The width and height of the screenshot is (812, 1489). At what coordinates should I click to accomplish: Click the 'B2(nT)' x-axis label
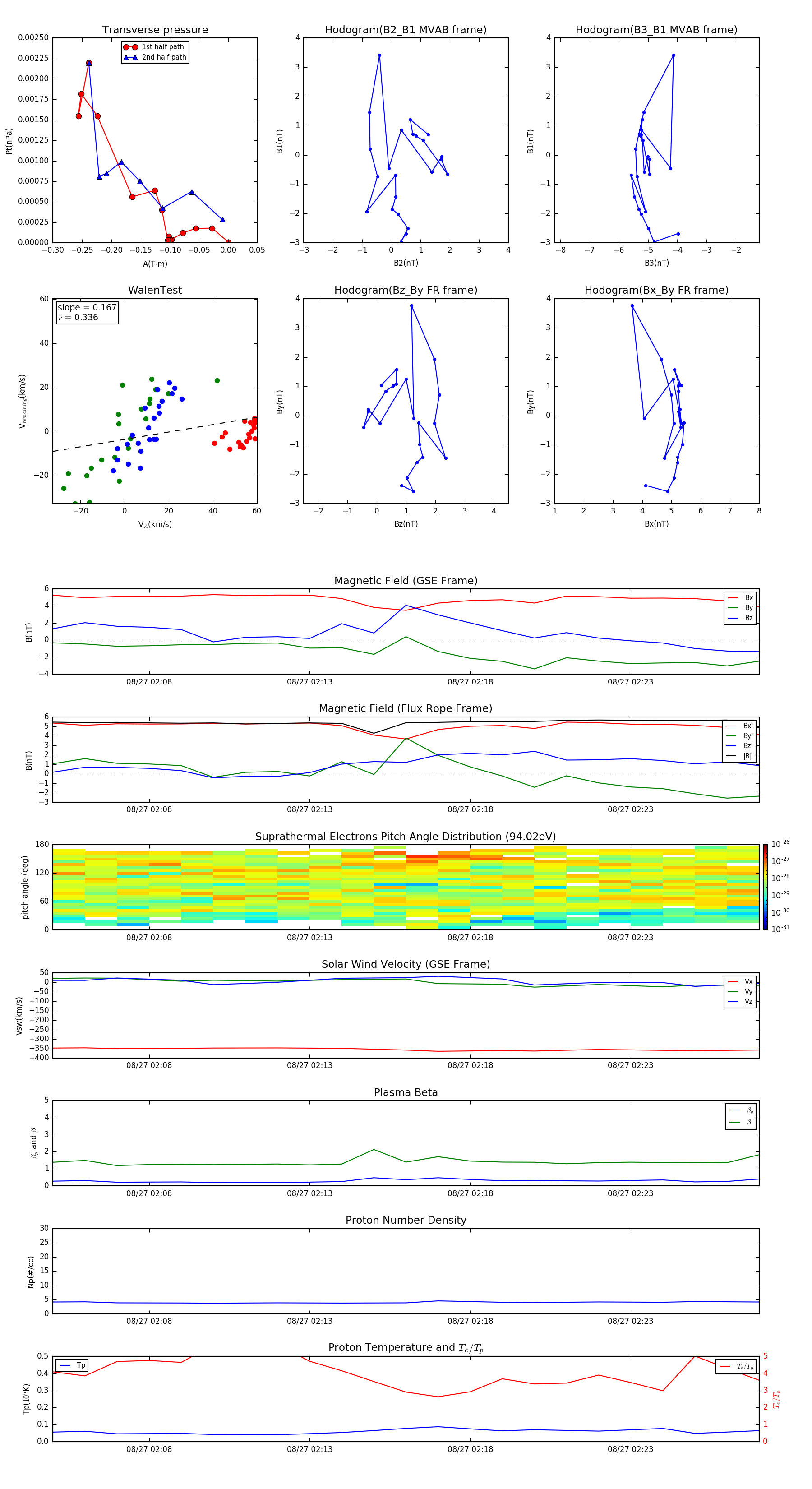click(406, 264)
